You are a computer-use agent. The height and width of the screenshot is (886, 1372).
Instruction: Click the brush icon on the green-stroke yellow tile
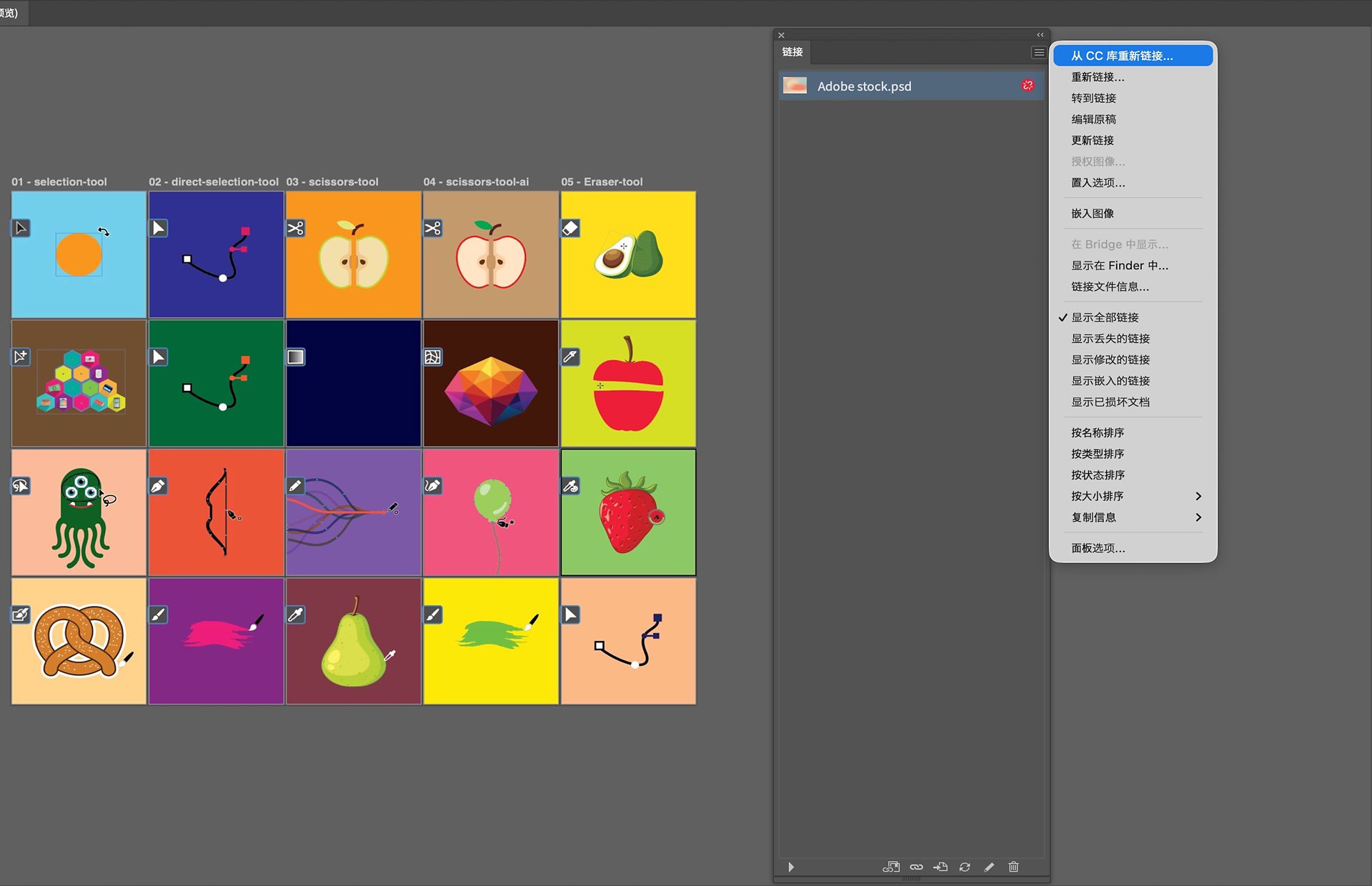[x=433, y=614]
